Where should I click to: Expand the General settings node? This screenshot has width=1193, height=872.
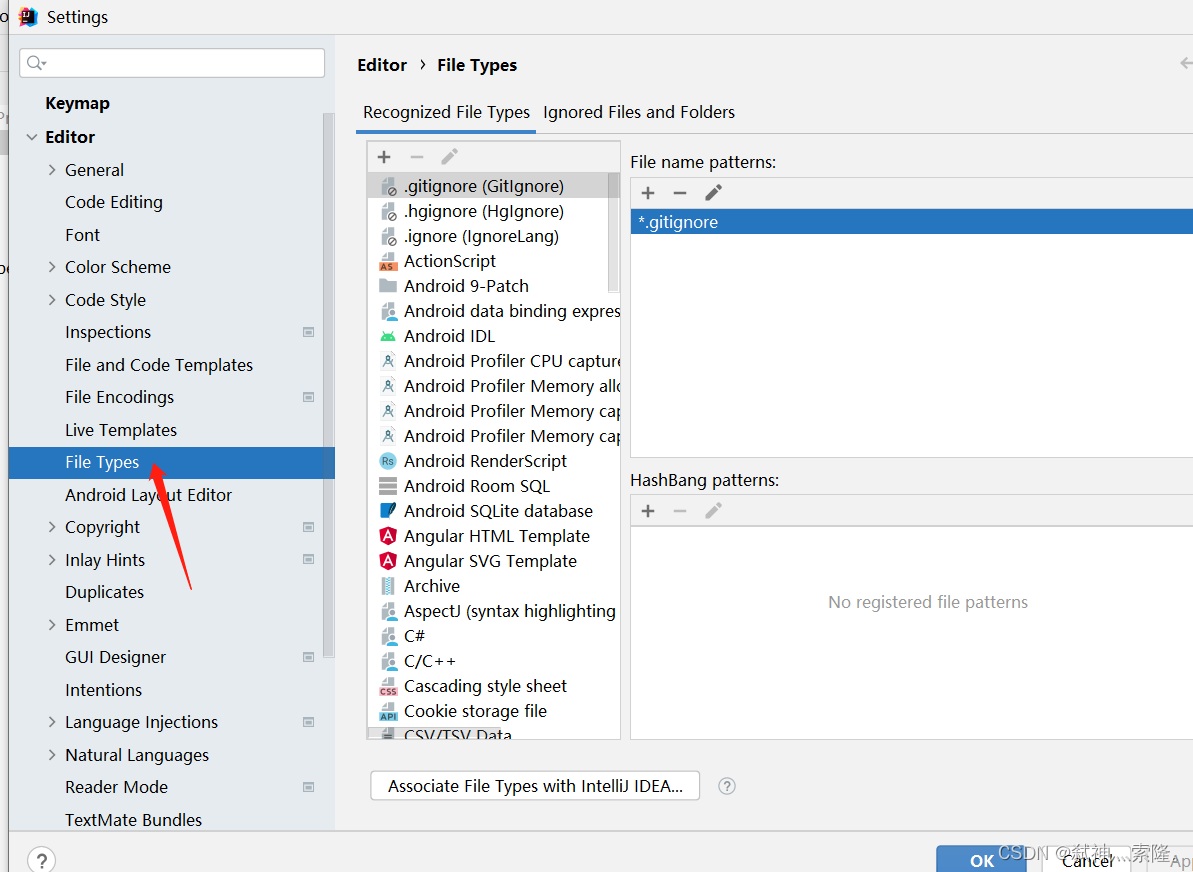tap(52, 170)
